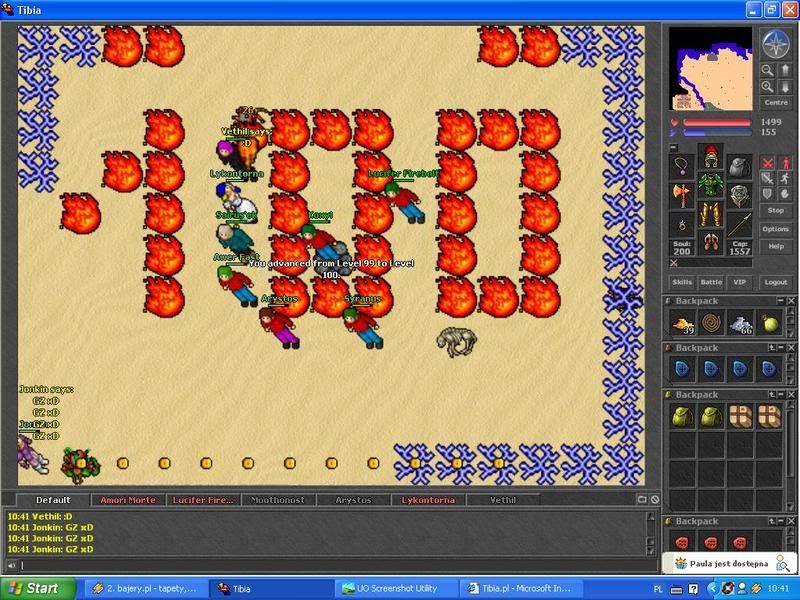
Task: Open the Vethil chat tab
Action: coord(503,500)
